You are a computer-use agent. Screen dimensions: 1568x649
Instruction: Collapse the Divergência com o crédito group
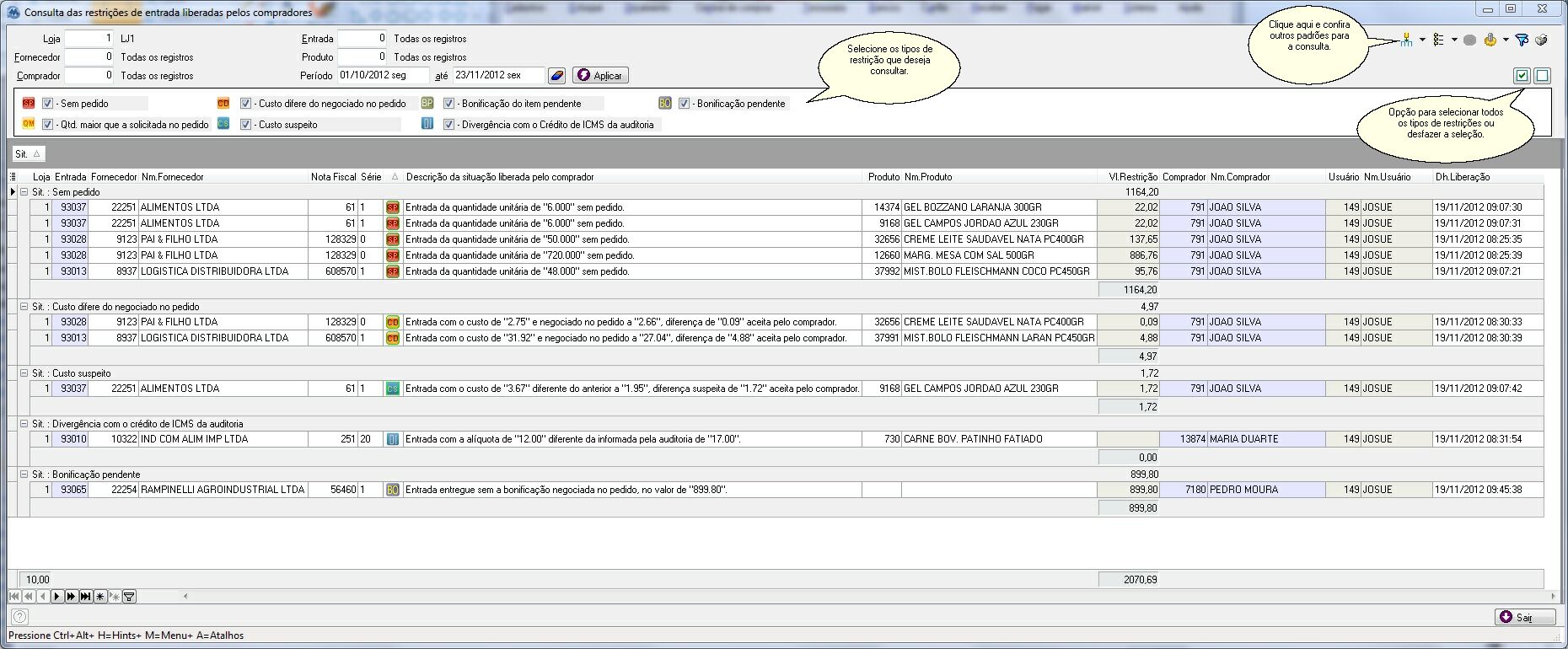[24, 424]
